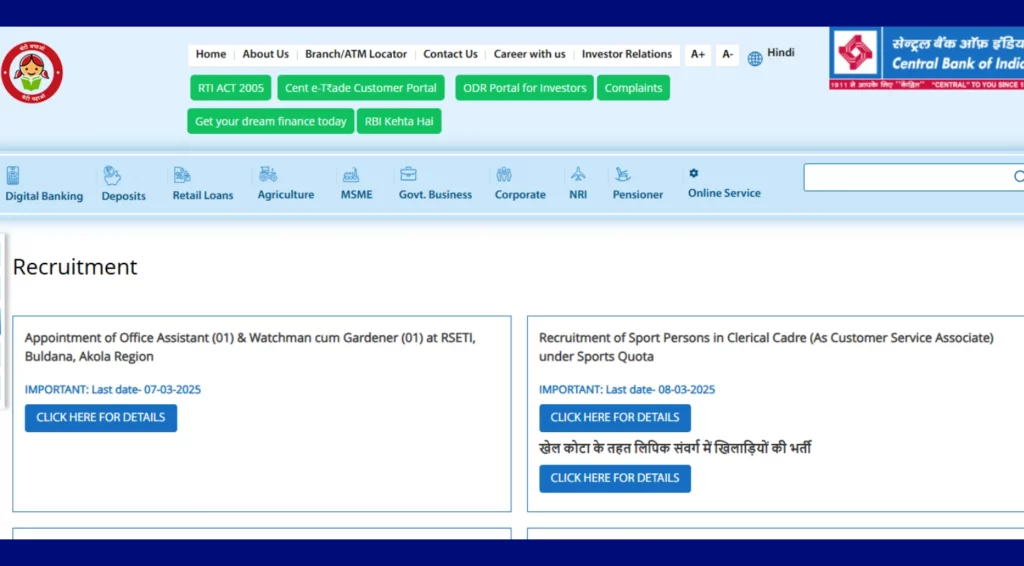Decrease font size with A- button
The height and width of the screenshot is (566, 1024).
tap(727, 54)
